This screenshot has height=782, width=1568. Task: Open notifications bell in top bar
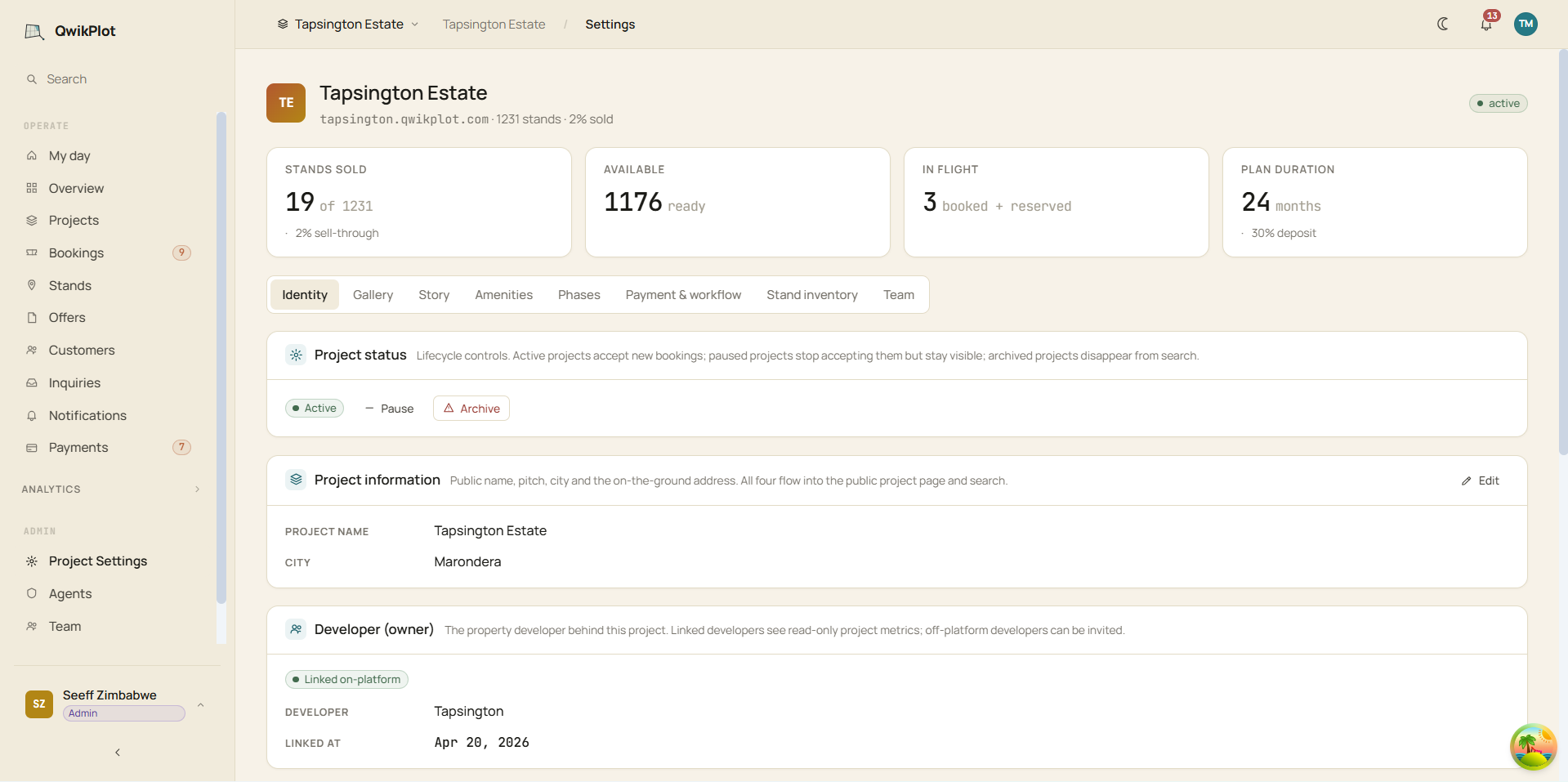click(1486, 25)
